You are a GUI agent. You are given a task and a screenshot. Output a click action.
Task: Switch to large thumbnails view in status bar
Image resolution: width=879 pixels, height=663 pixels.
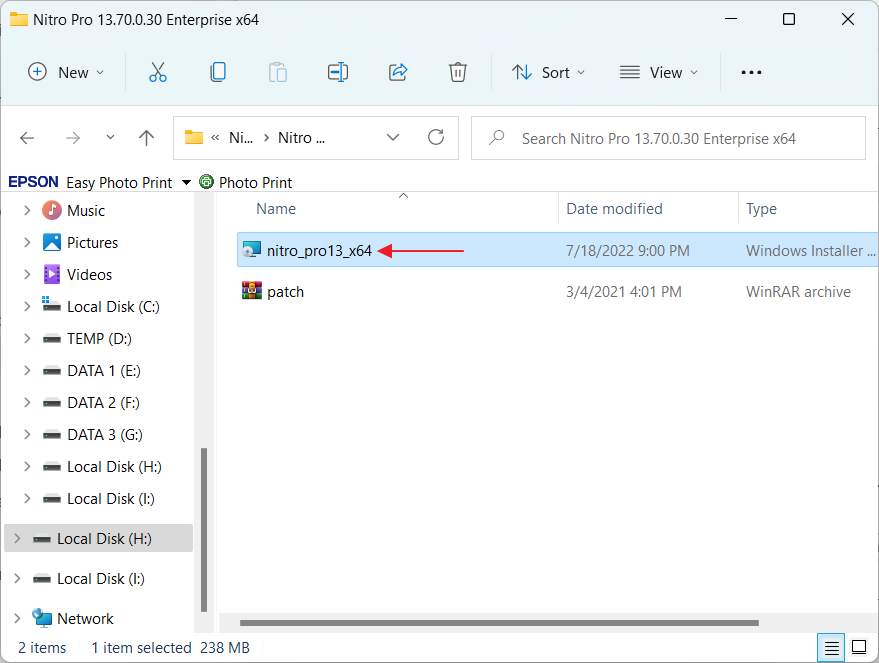coord(859,647)
